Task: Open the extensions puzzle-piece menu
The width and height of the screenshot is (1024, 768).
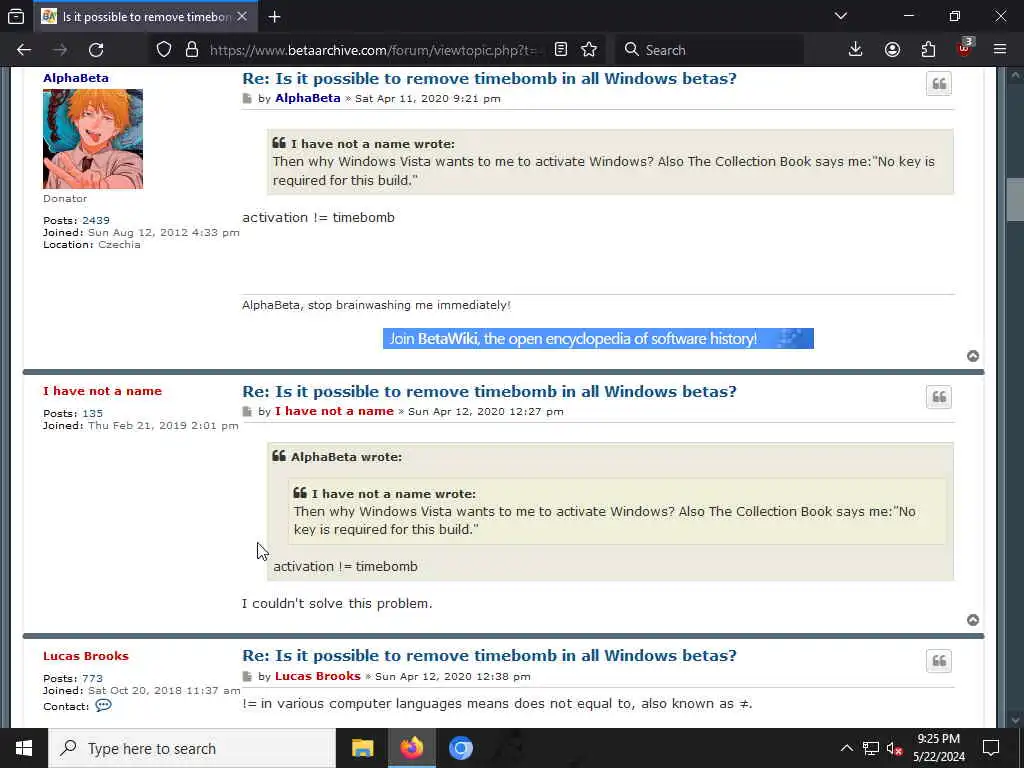Action: click(928, 50)
